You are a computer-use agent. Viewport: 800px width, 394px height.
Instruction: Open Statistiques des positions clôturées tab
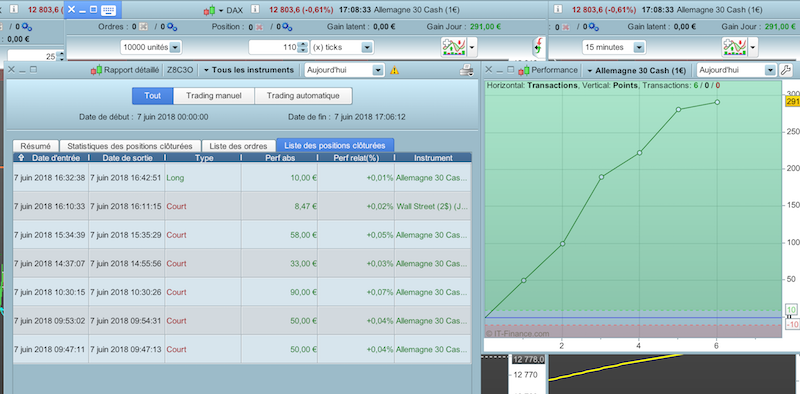130,146
